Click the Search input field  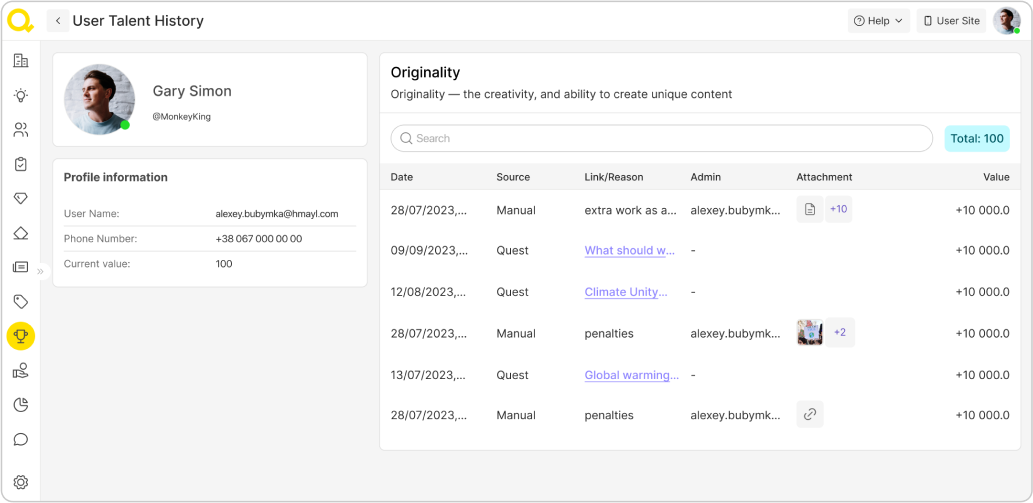point(661,139)
